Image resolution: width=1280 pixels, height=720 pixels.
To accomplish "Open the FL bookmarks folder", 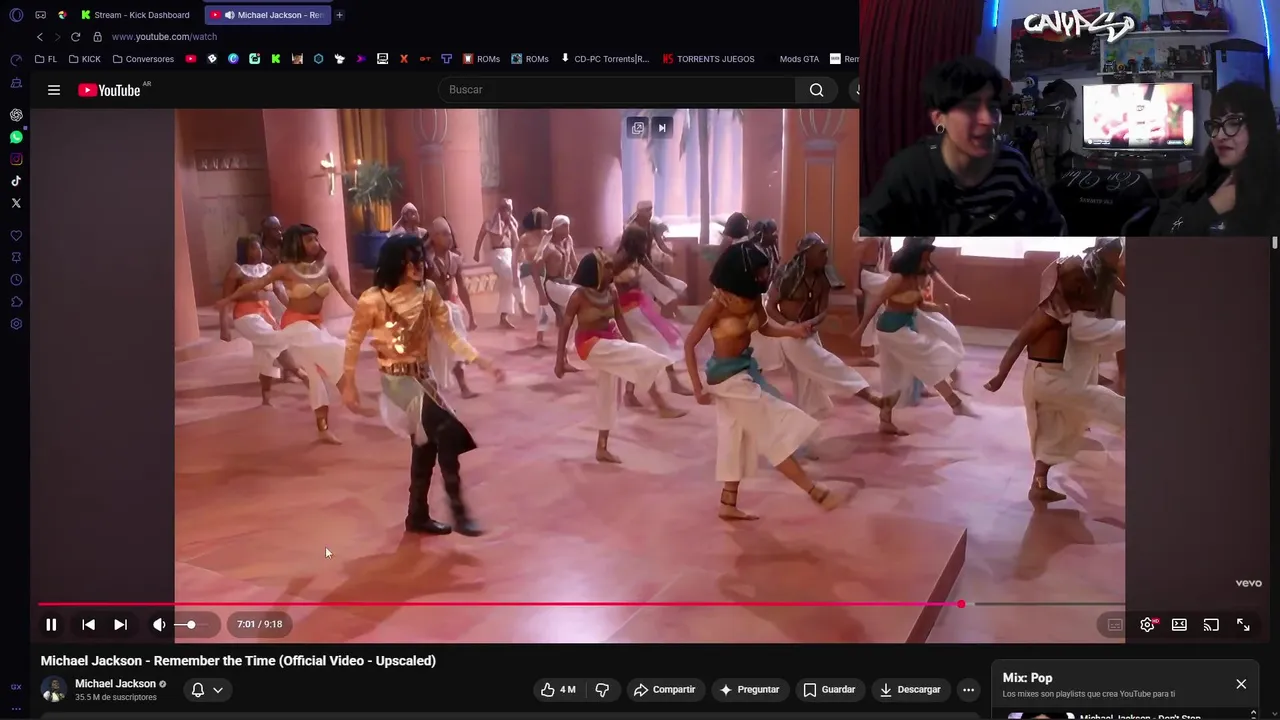I will coord(46,59).
